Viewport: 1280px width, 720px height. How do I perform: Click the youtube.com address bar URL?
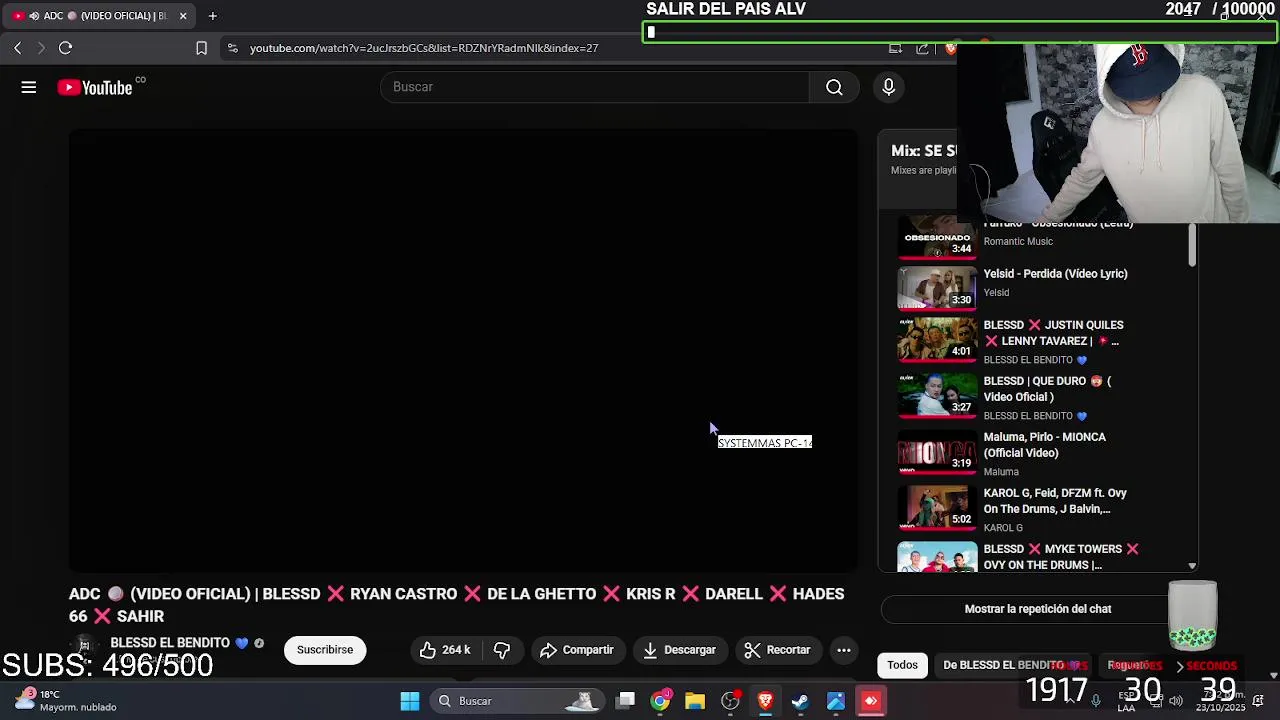[x=424, y=48]
